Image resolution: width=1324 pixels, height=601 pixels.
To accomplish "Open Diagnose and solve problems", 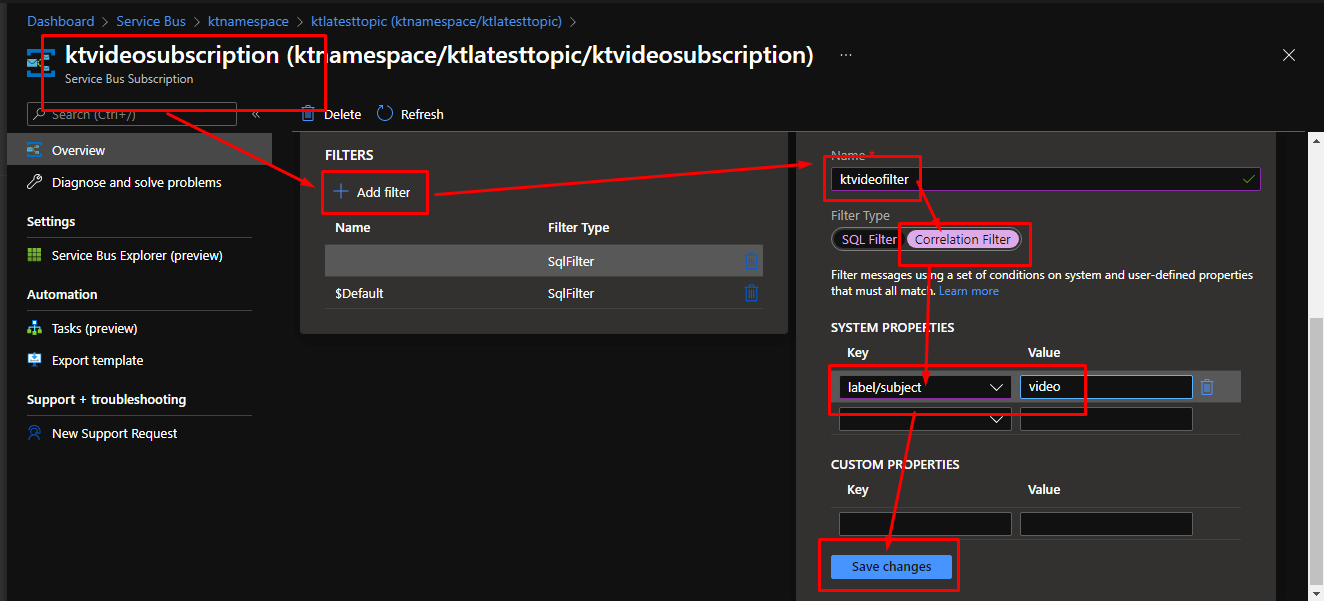I will click(136, 183).
